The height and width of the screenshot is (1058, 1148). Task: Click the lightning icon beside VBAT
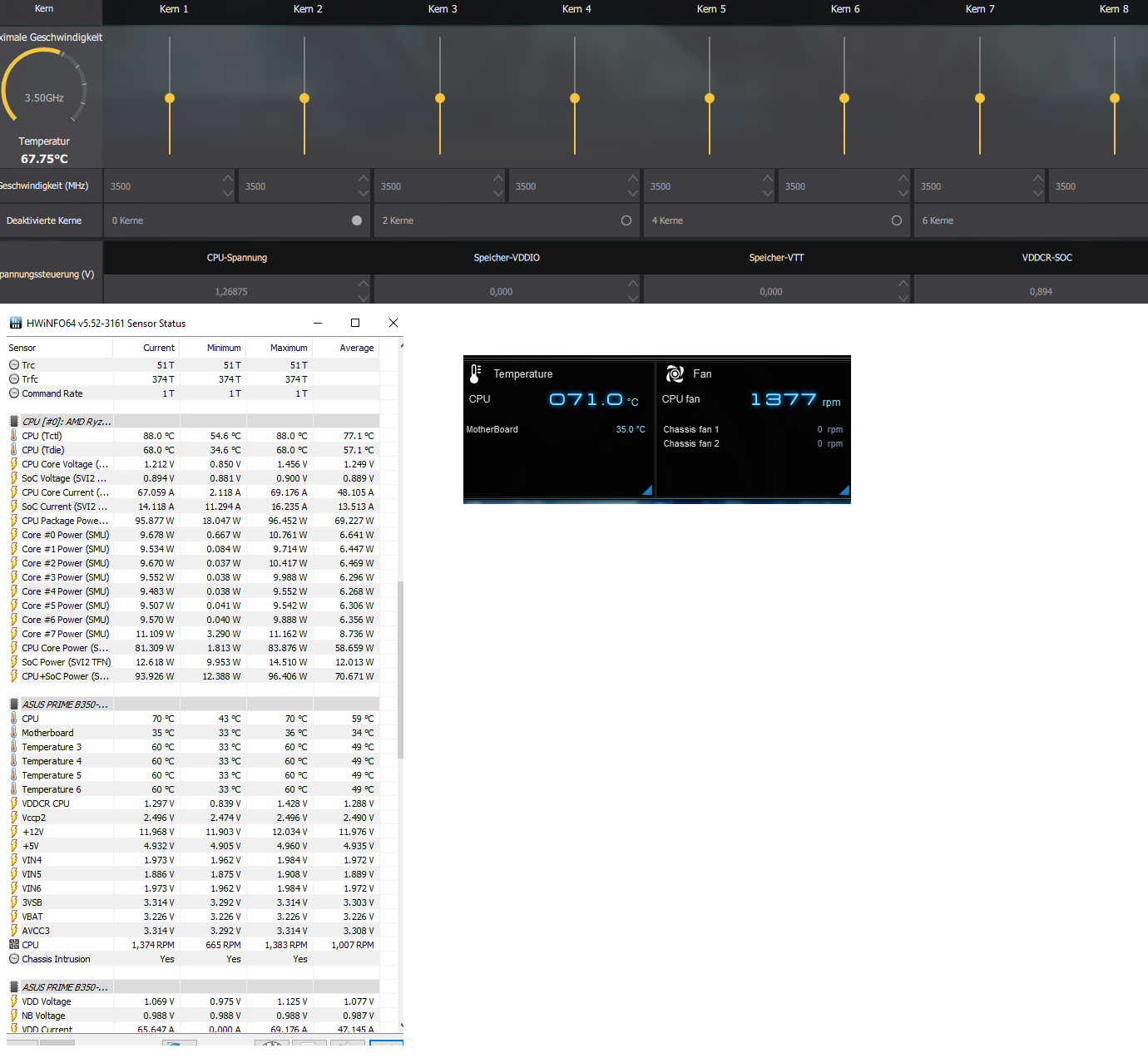coord(14,917)
